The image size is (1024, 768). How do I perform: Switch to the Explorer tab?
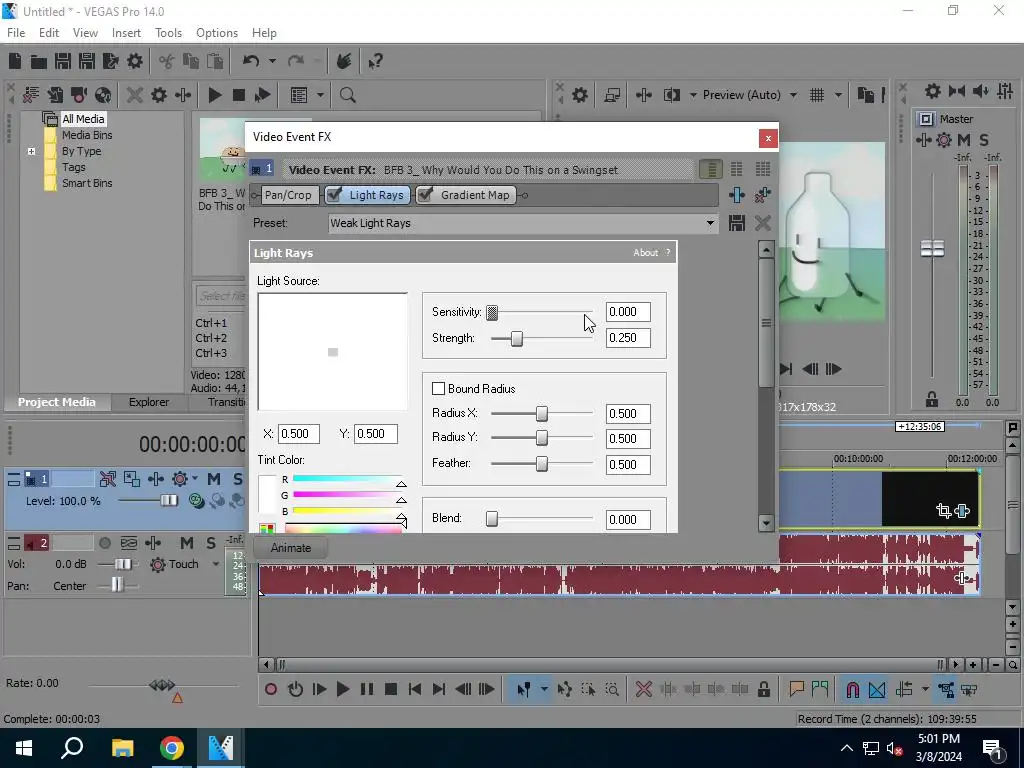[x=148, y=402]
